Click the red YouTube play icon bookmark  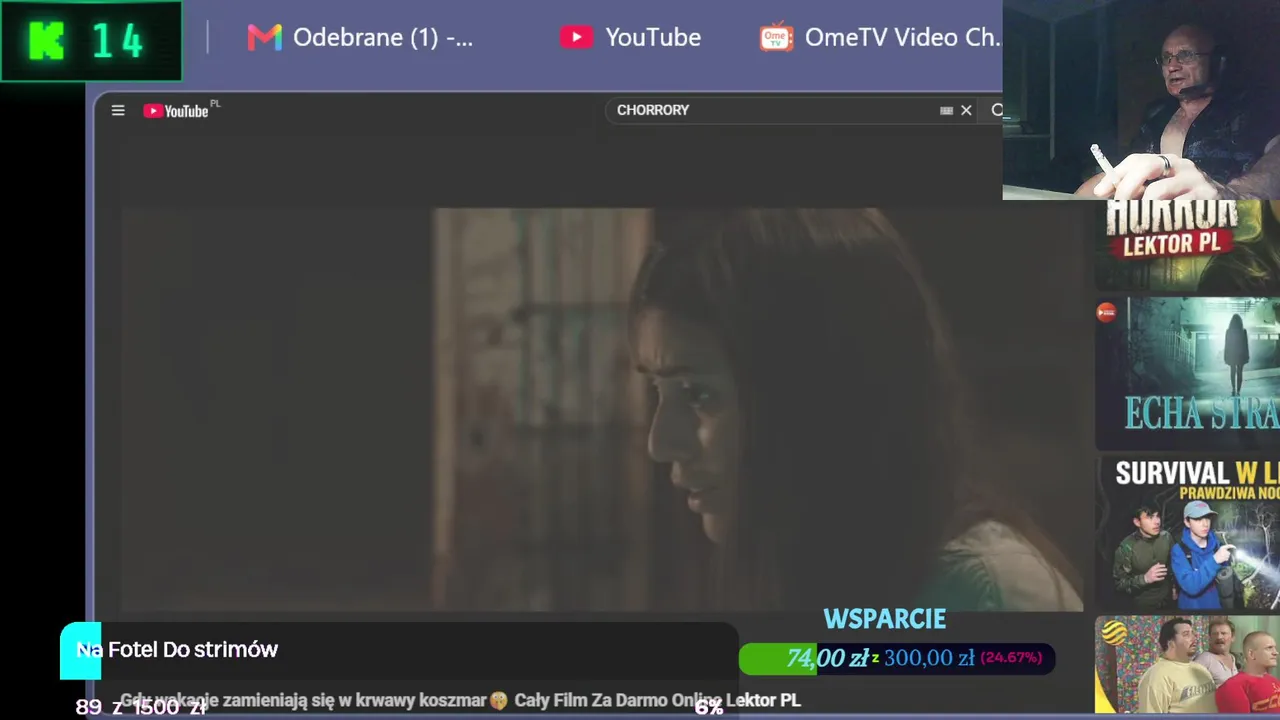click(576, 38)
